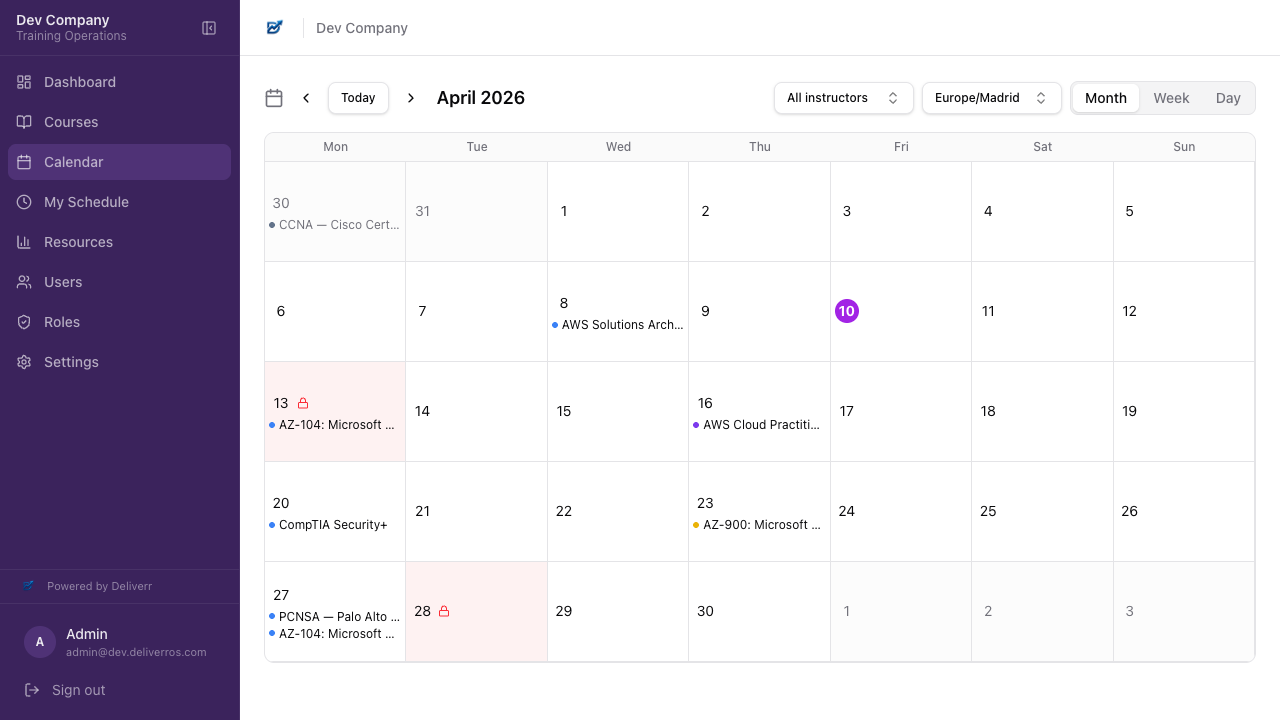Open the AZ-104 Microsoft event on the 13th
The width and height of the screenshot is (1280, 720).
point(335,425)
